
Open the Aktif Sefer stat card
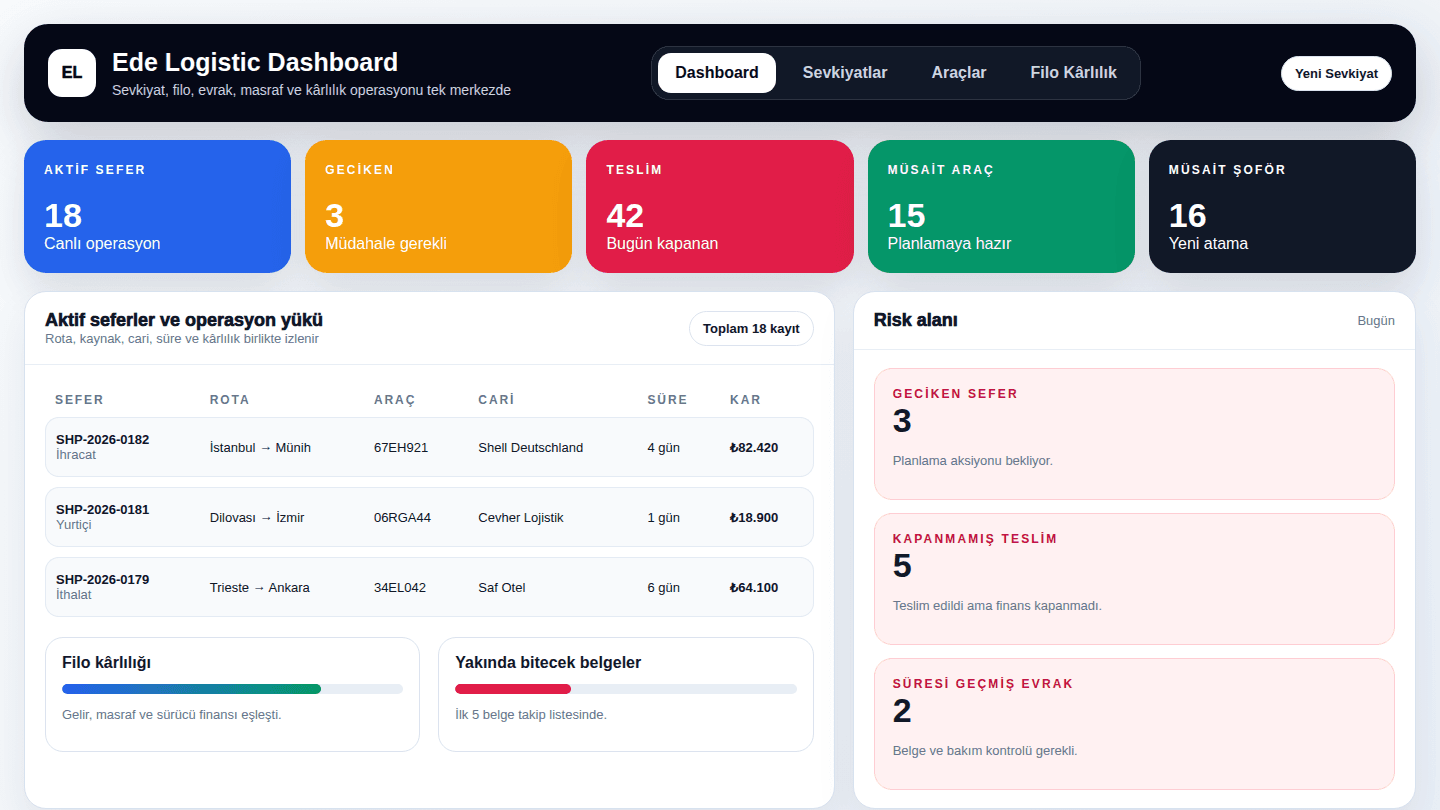pos(157,206)
